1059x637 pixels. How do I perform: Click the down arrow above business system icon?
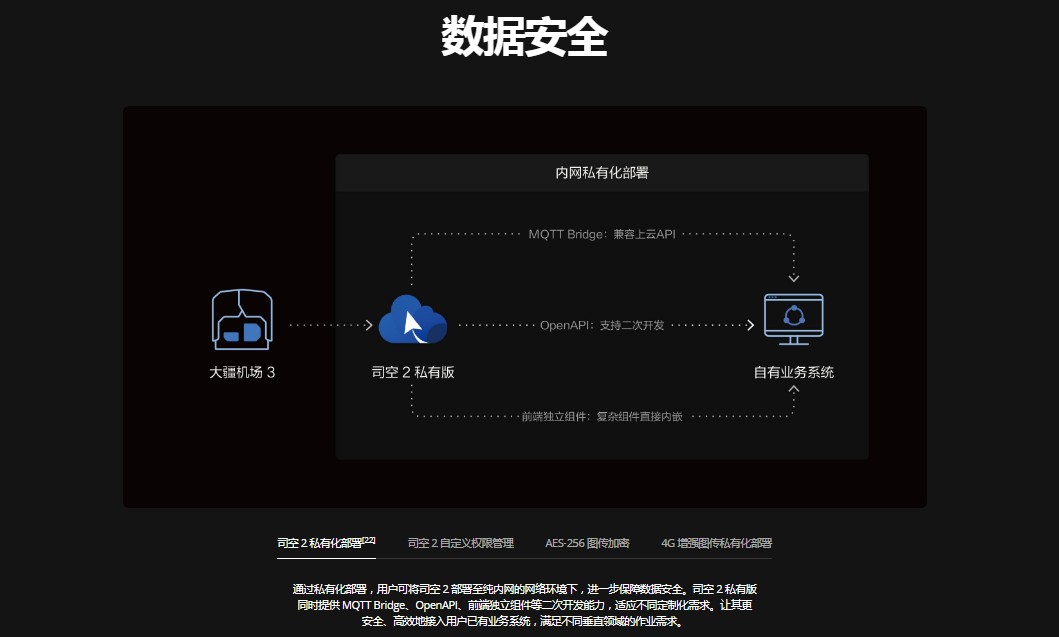(x=794, y=278)
